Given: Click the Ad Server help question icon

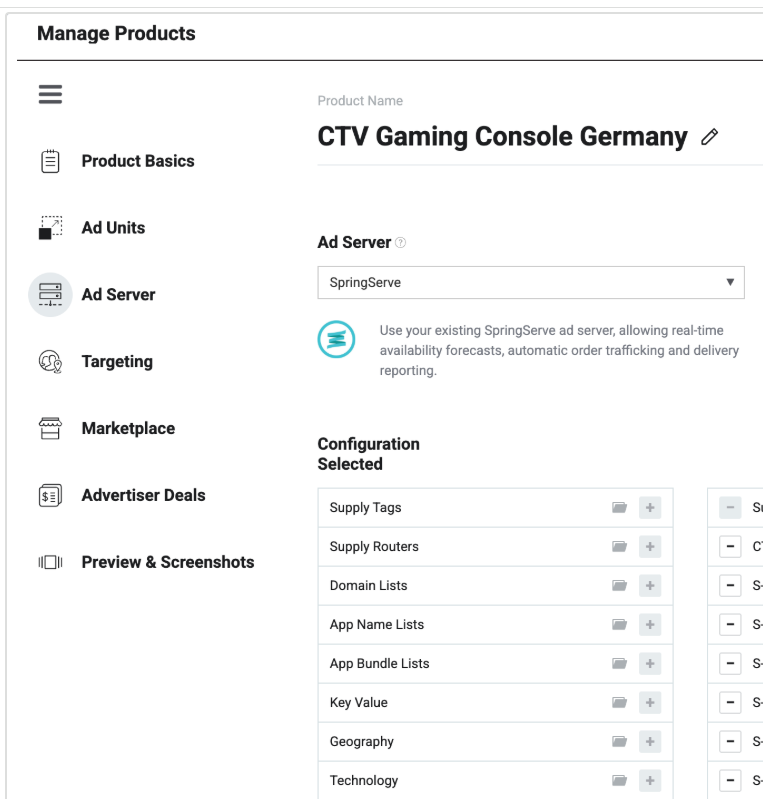Looking at the screenshot, I should click(x=401, y=243).
